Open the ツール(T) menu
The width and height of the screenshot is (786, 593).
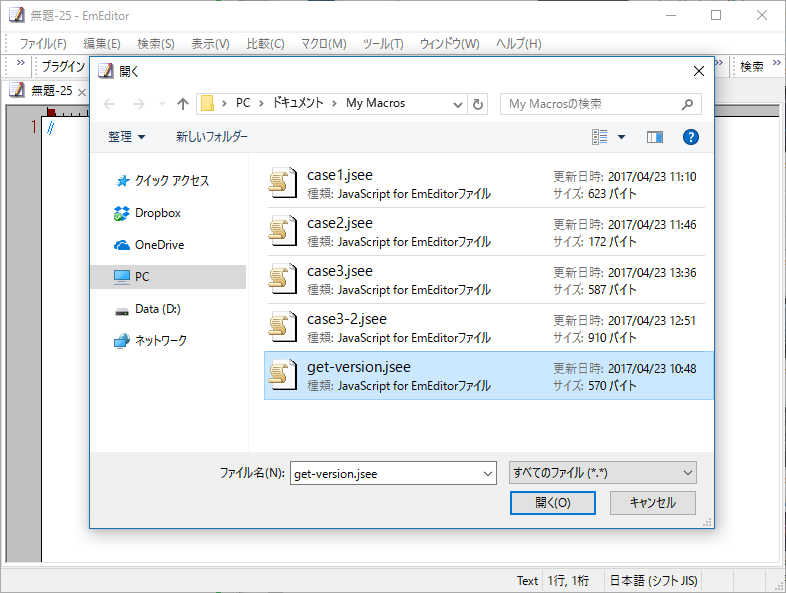(383, 44)
